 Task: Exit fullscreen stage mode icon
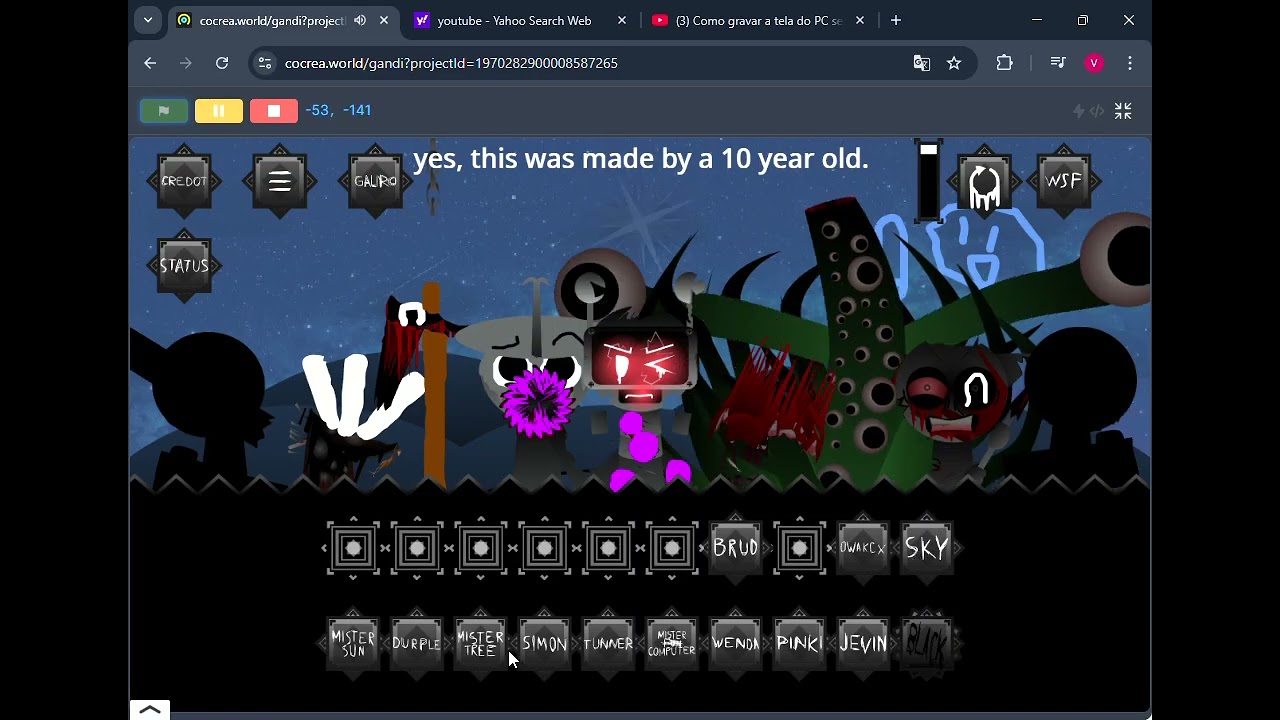[x=1123, y=111]
